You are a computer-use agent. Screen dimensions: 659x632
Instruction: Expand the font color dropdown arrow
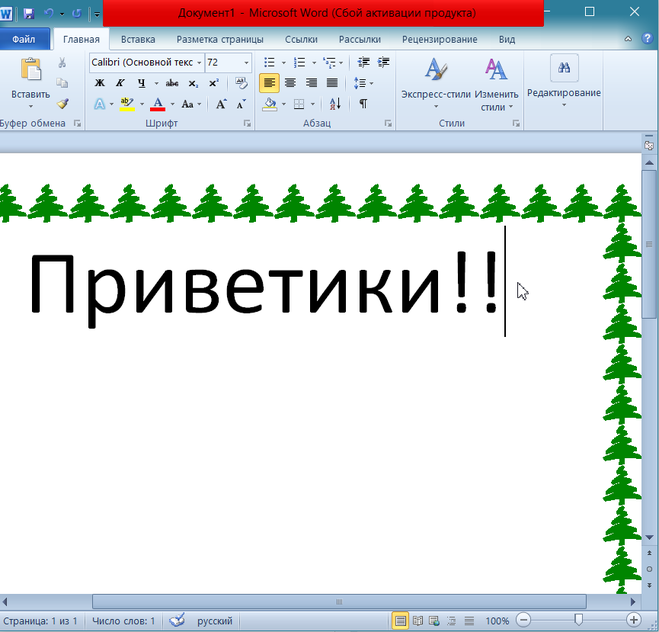pyautogui.click(x=171, y=104)
